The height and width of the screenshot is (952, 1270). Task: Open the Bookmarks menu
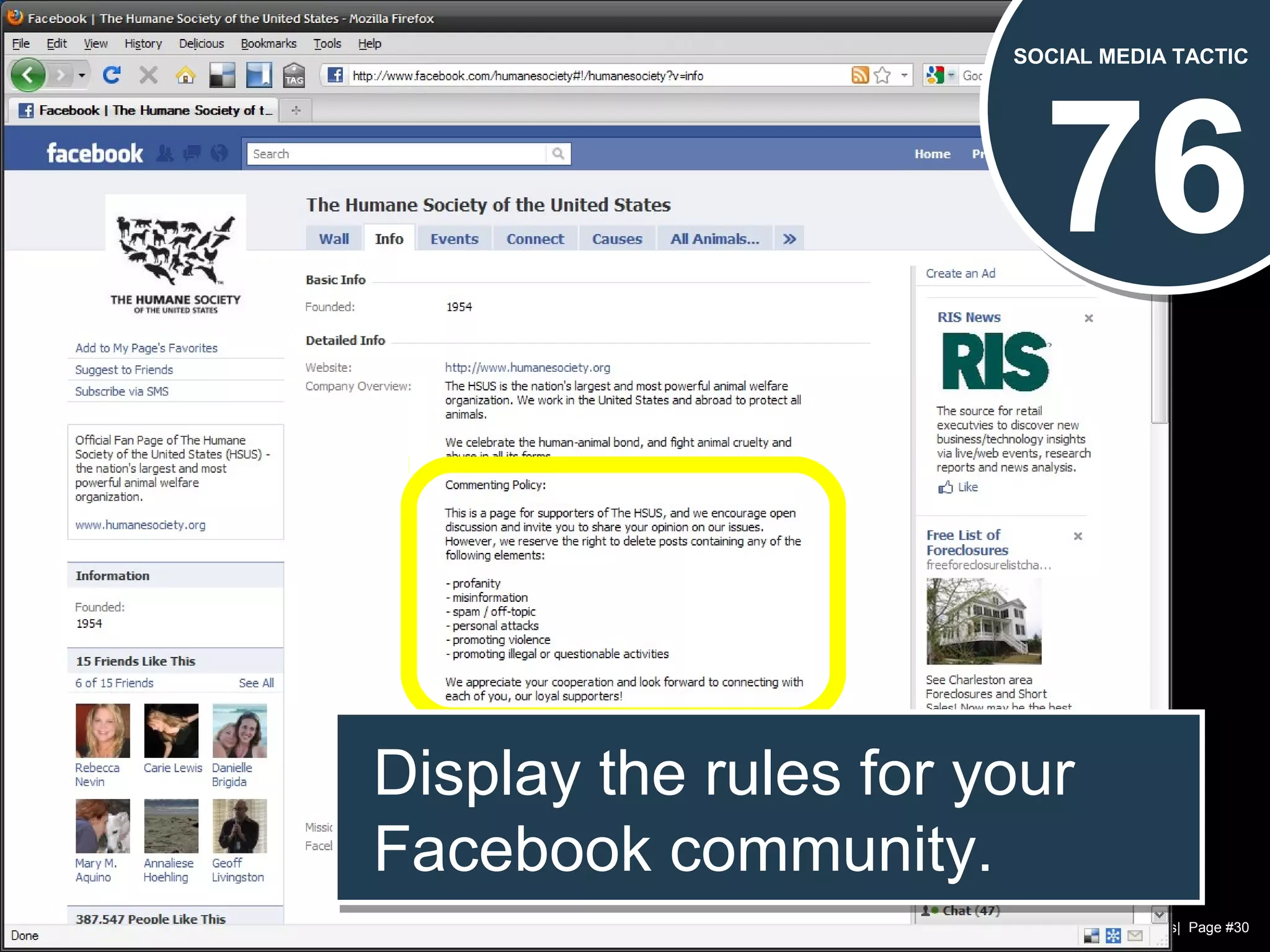click(x=269, y=43)
